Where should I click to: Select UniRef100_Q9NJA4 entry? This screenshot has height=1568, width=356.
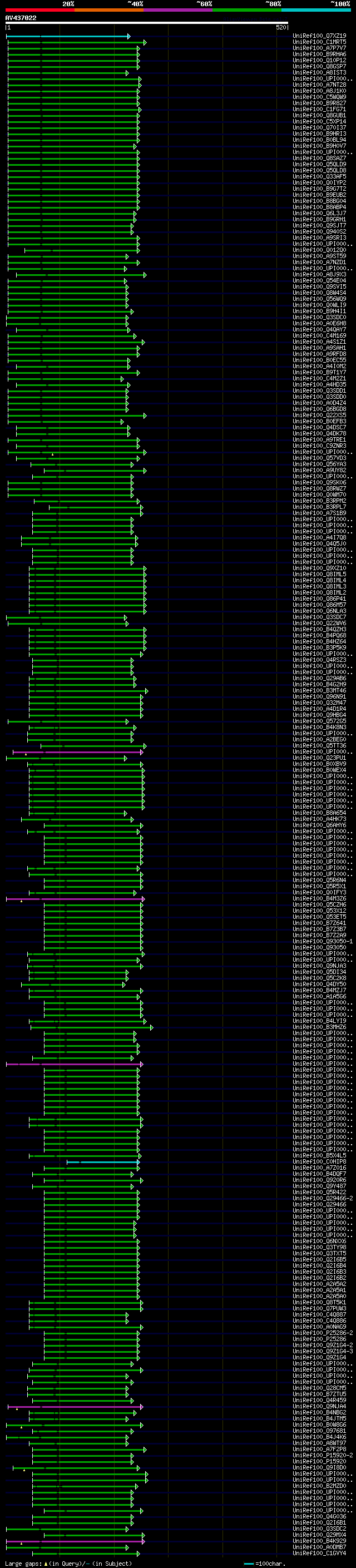(319, 1407)
